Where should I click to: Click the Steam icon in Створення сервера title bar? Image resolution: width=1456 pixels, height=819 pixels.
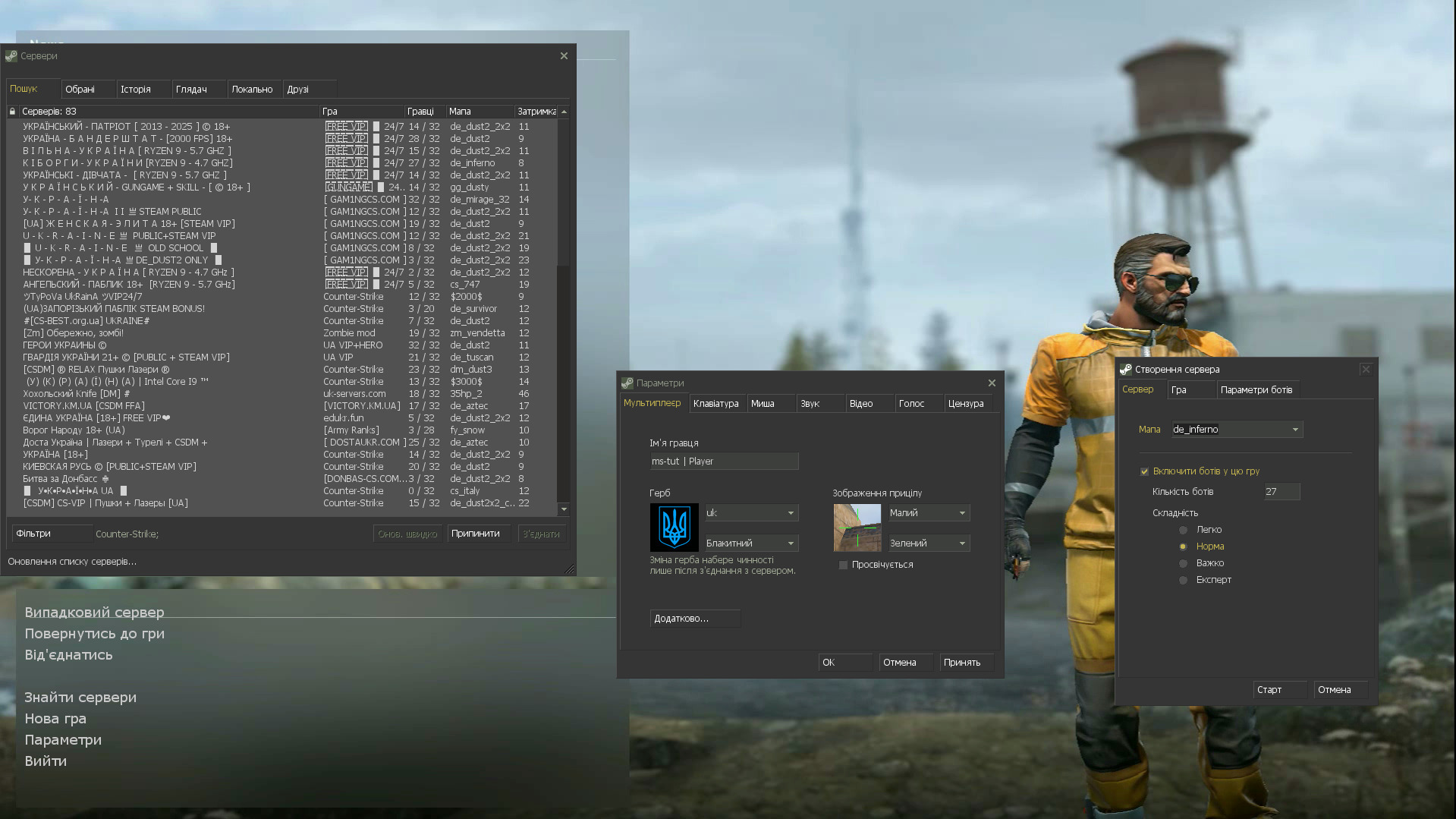(1125, 370)
